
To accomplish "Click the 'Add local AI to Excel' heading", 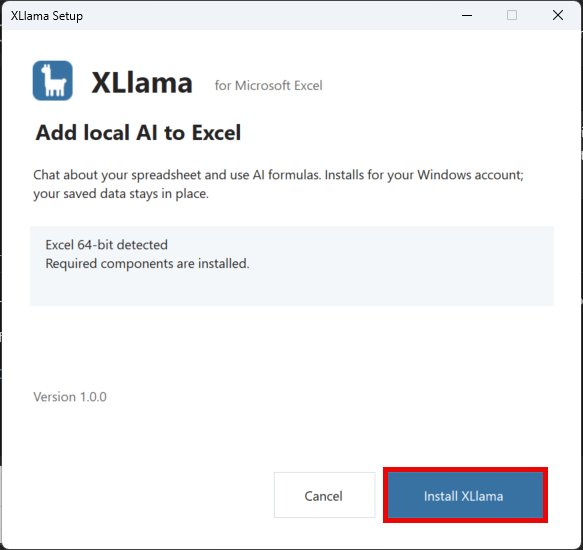I will point(138,132).
